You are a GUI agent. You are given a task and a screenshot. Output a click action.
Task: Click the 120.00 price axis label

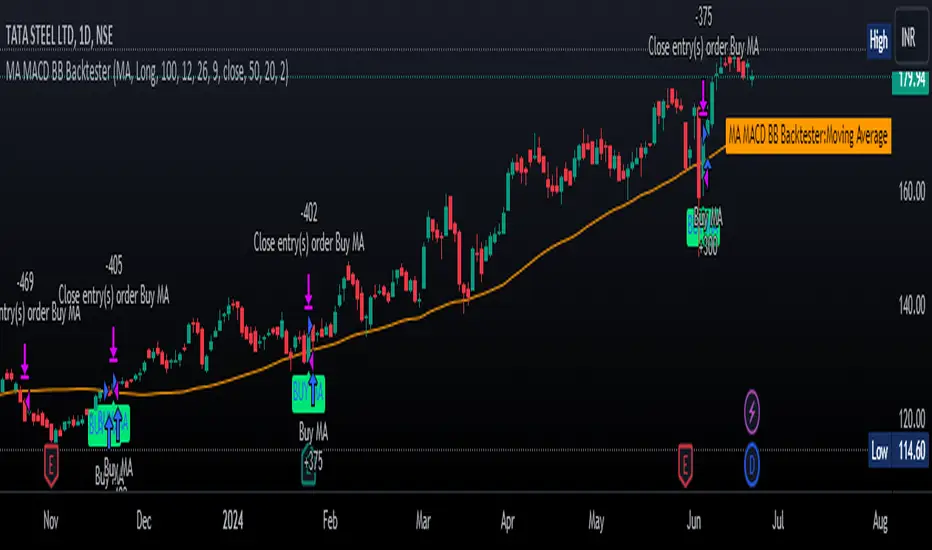(912, 419)
